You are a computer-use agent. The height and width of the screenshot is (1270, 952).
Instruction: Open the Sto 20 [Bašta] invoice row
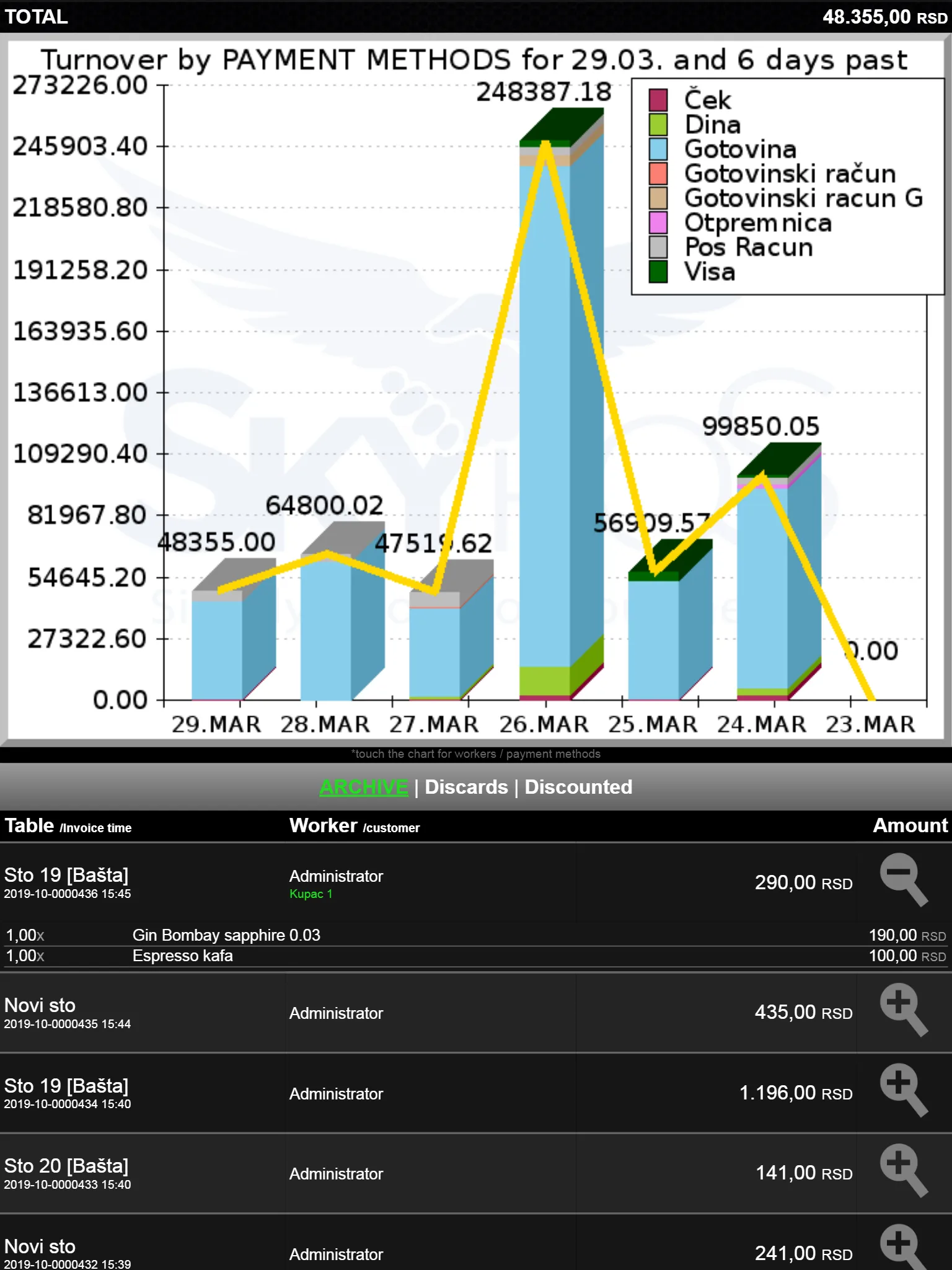click(476, 1173)
